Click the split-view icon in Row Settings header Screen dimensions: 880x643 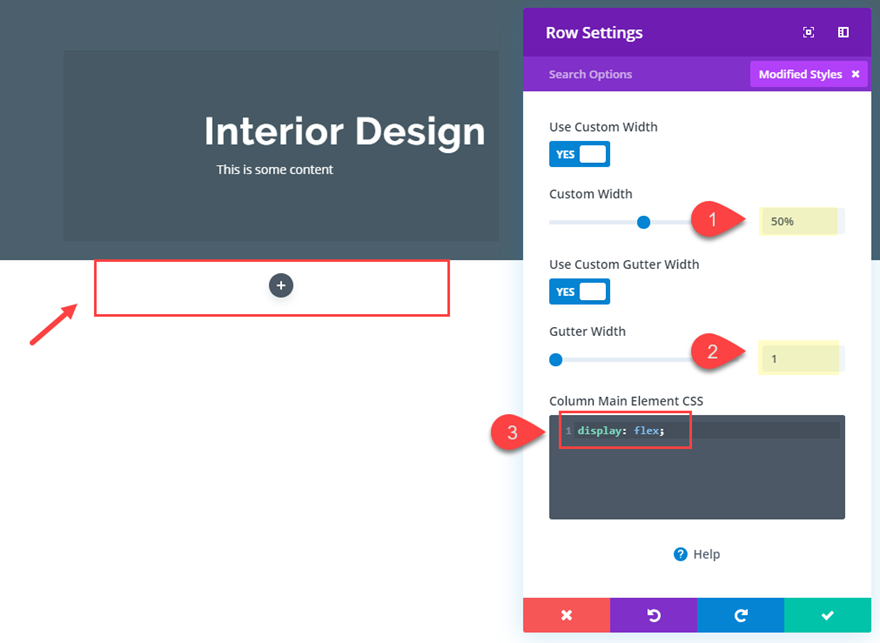(843, 32)
